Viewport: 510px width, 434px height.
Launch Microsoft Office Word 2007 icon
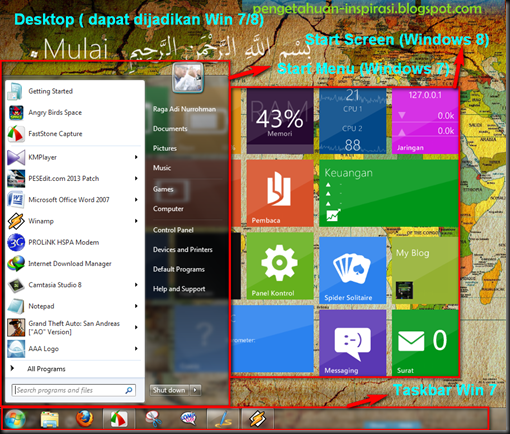point(16,200)
